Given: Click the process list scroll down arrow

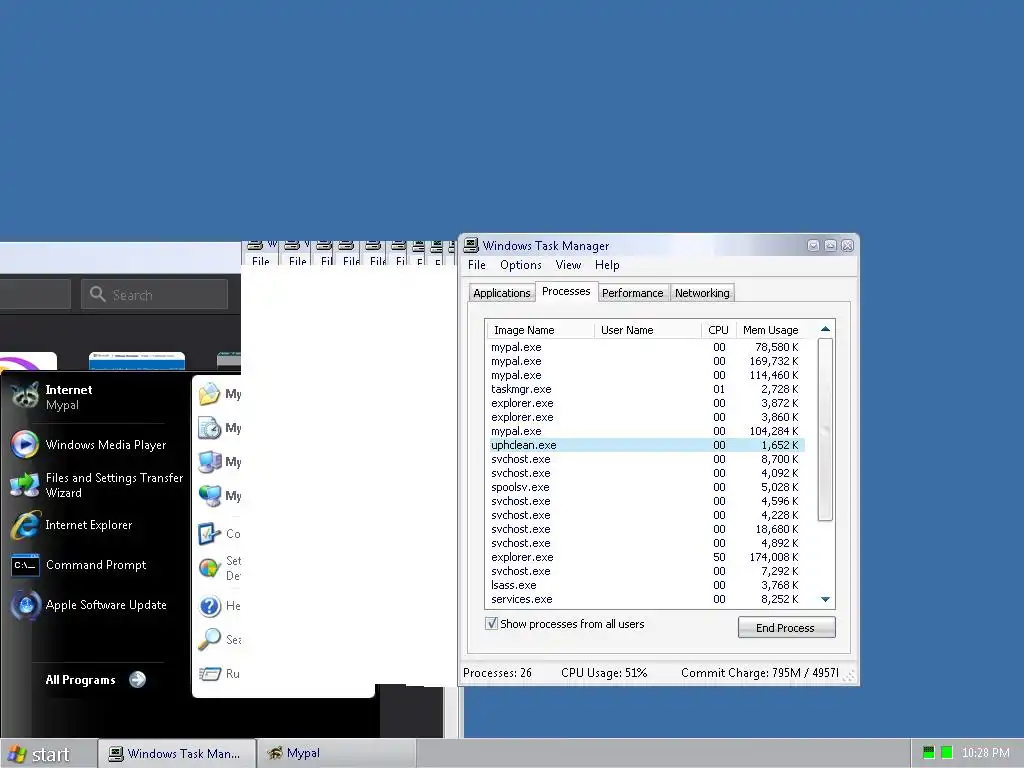Looking at the screenshot, I should click(x=825, y=599).
